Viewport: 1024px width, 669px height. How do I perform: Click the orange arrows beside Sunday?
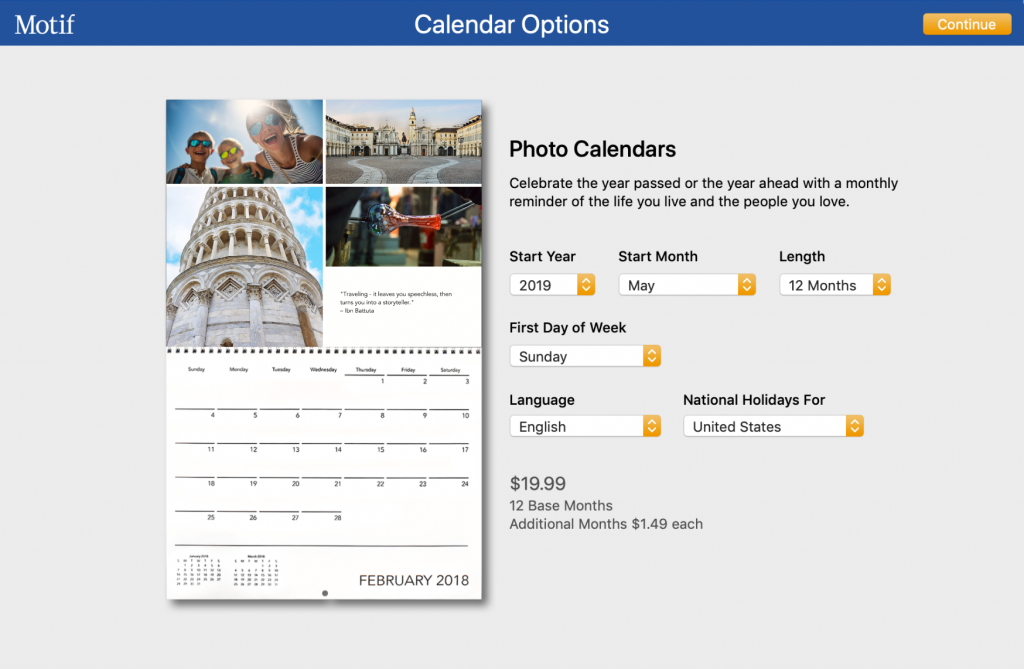pos(652,356)
